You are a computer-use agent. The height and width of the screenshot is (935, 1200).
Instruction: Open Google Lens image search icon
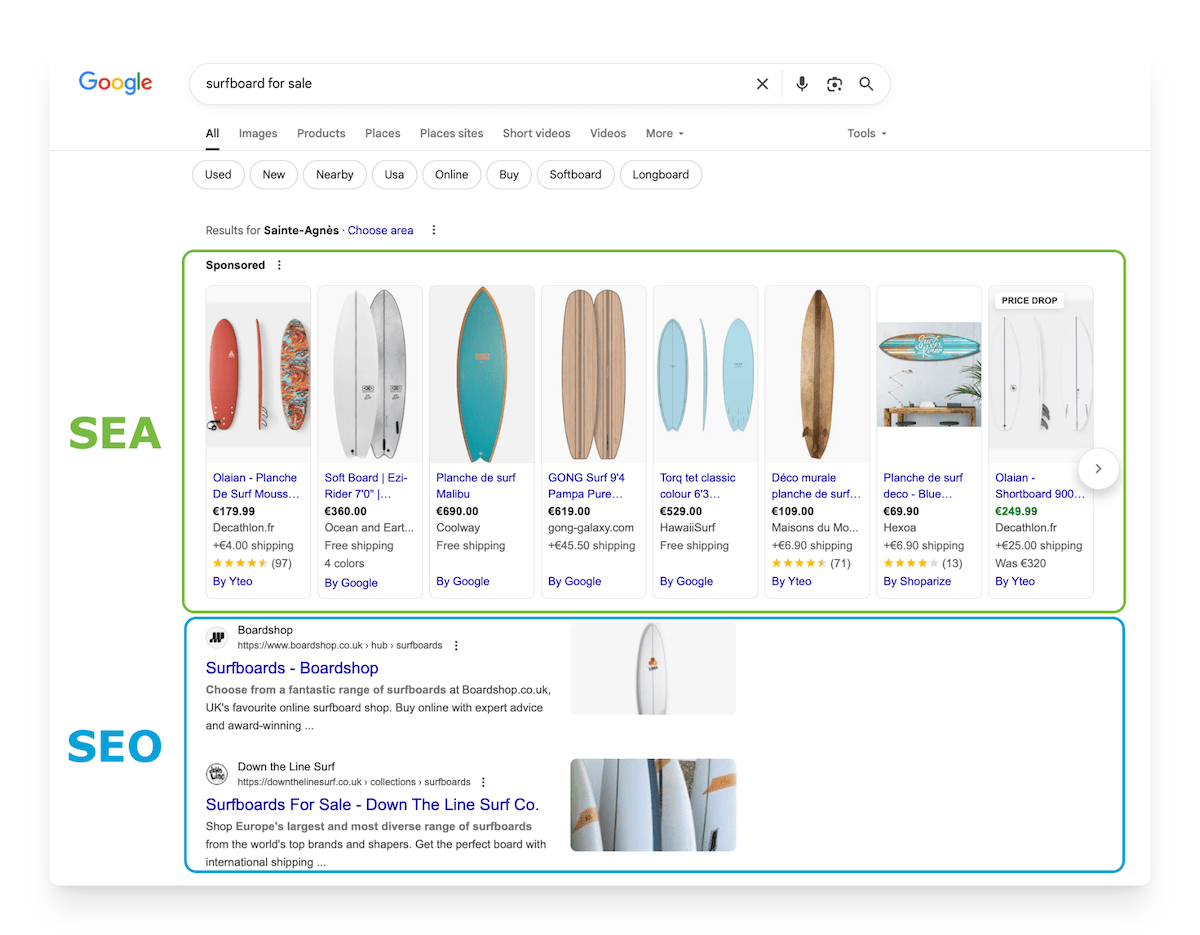[835, 84]
